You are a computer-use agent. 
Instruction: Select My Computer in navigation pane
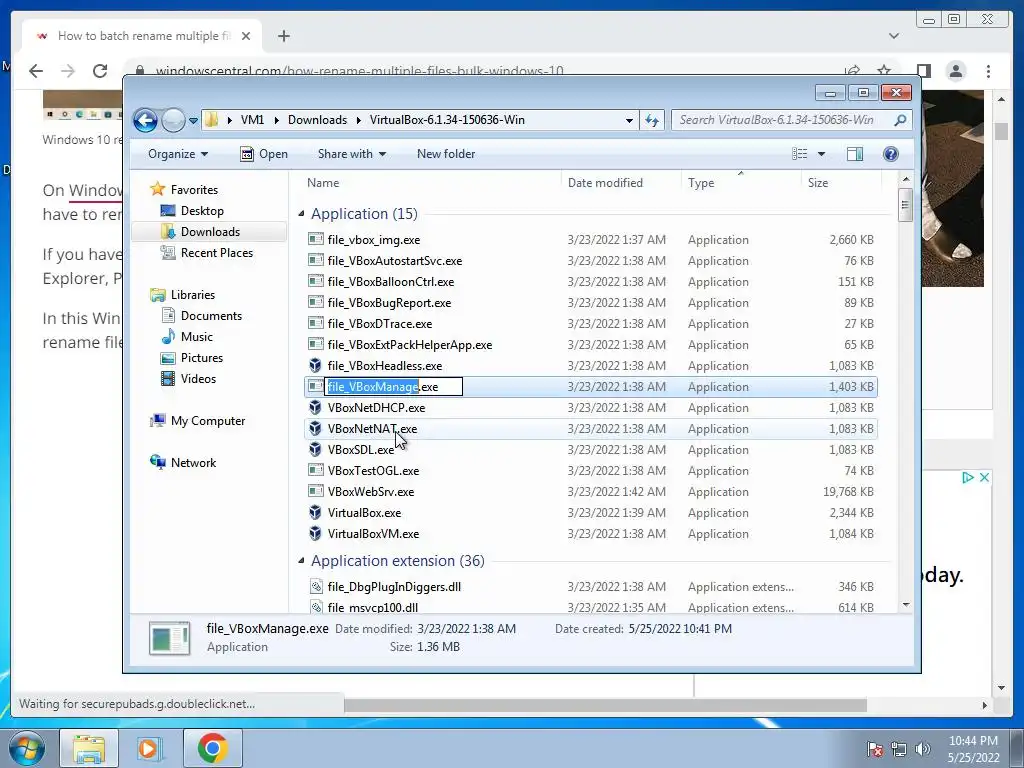coord(208,421)
